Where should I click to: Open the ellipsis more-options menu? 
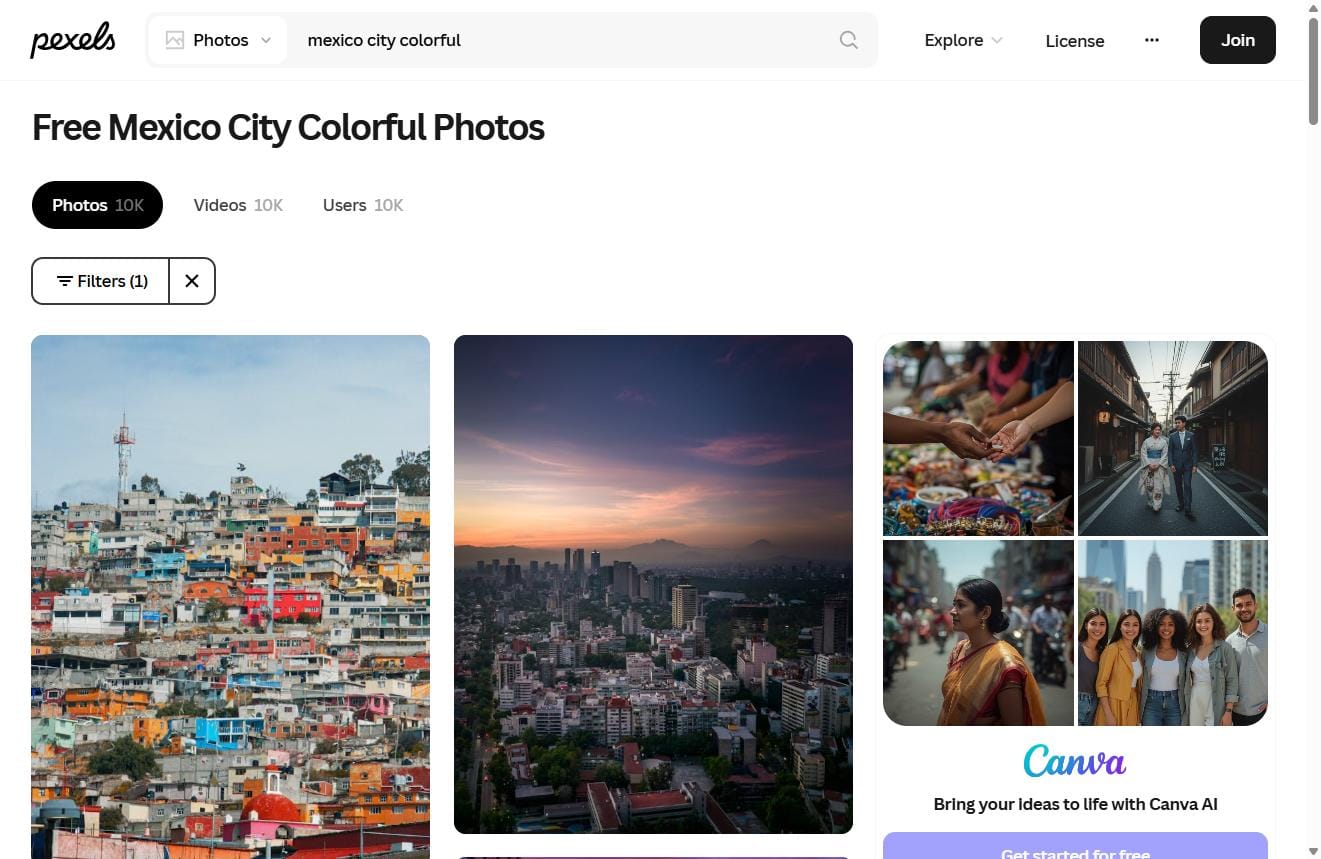pos(1152,40)
